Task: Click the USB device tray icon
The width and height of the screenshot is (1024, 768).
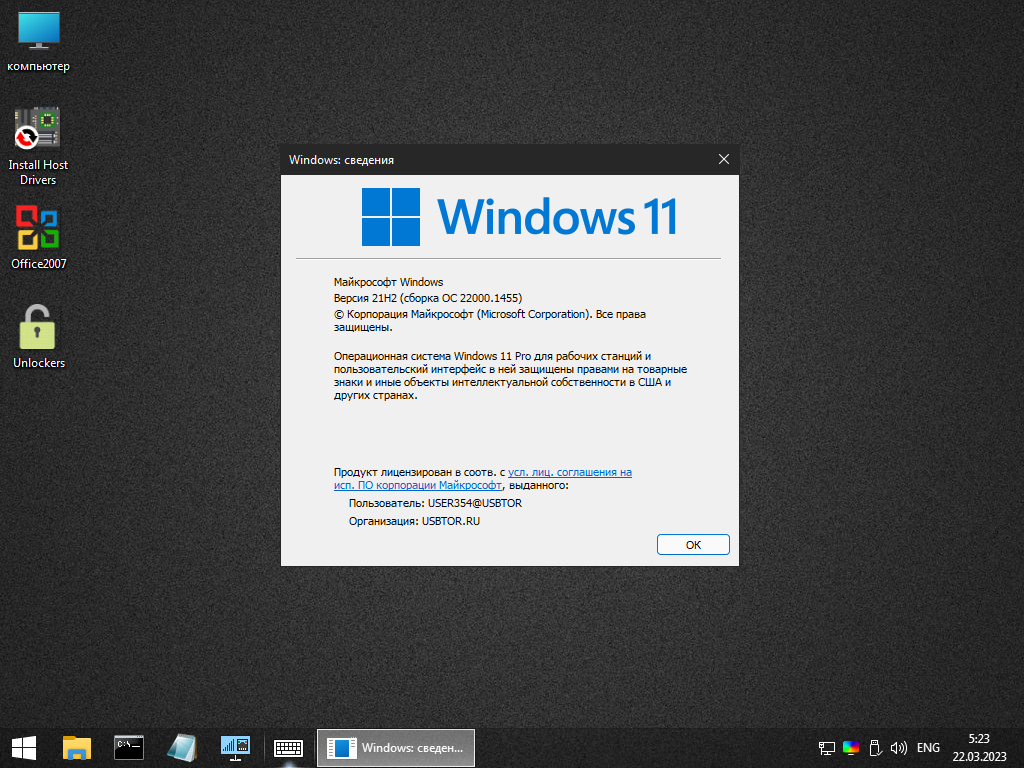Action: (875, 748)
